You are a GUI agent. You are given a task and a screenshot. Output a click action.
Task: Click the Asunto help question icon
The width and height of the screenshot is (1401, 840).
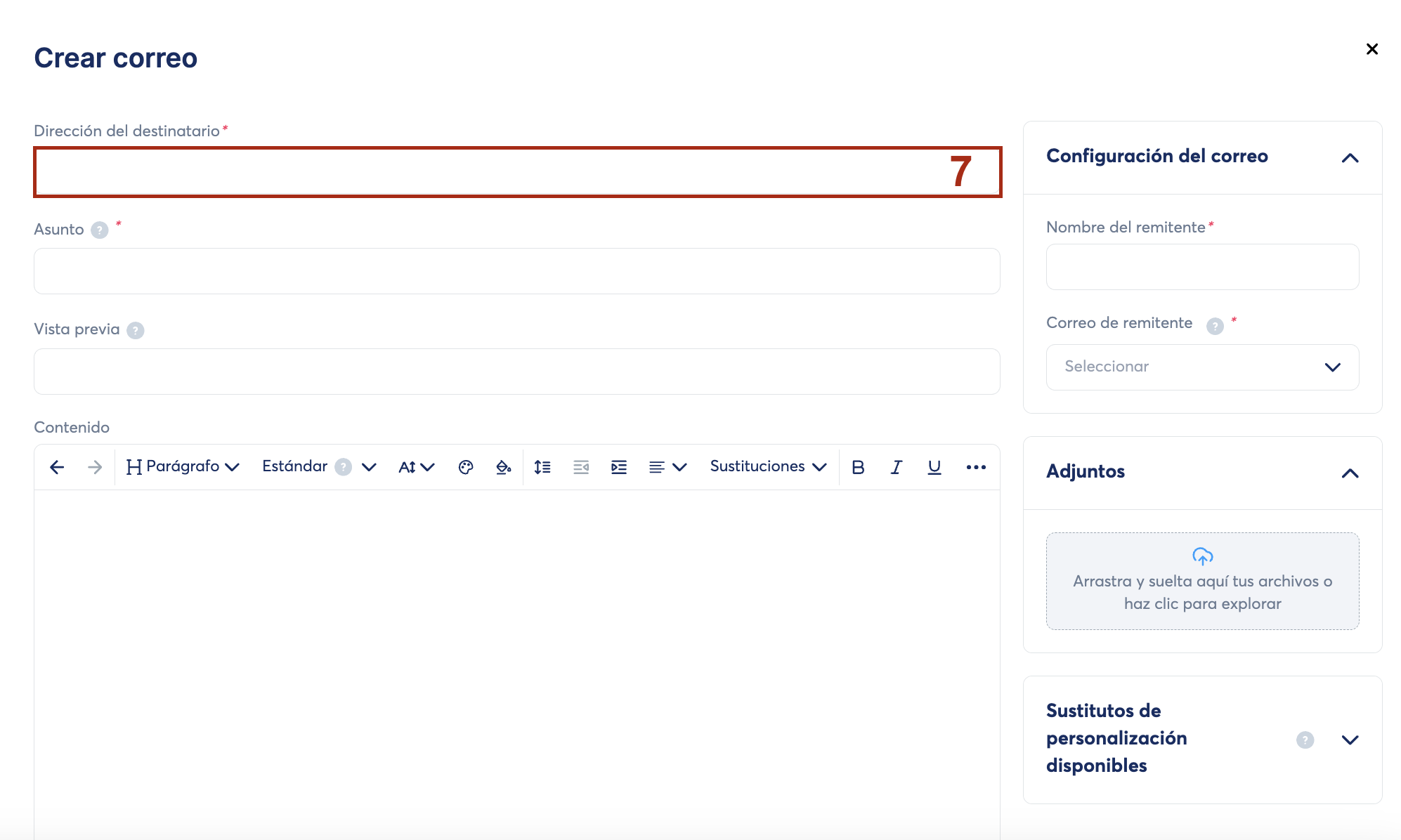click(100, 230)
